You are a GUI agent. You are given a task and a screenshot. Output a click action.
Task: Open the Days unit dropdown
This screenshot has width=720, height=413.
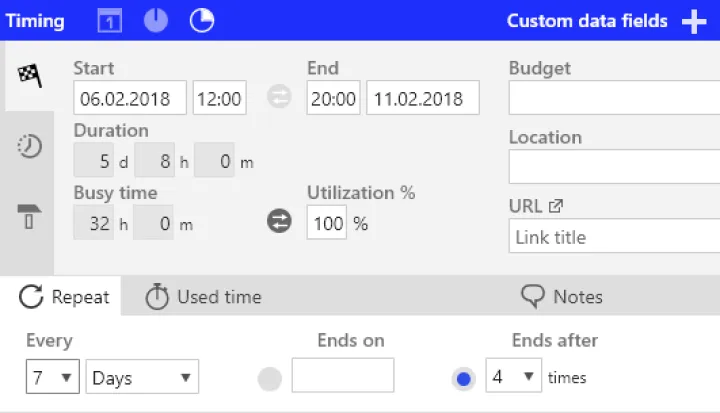click(x=142, y=377)
